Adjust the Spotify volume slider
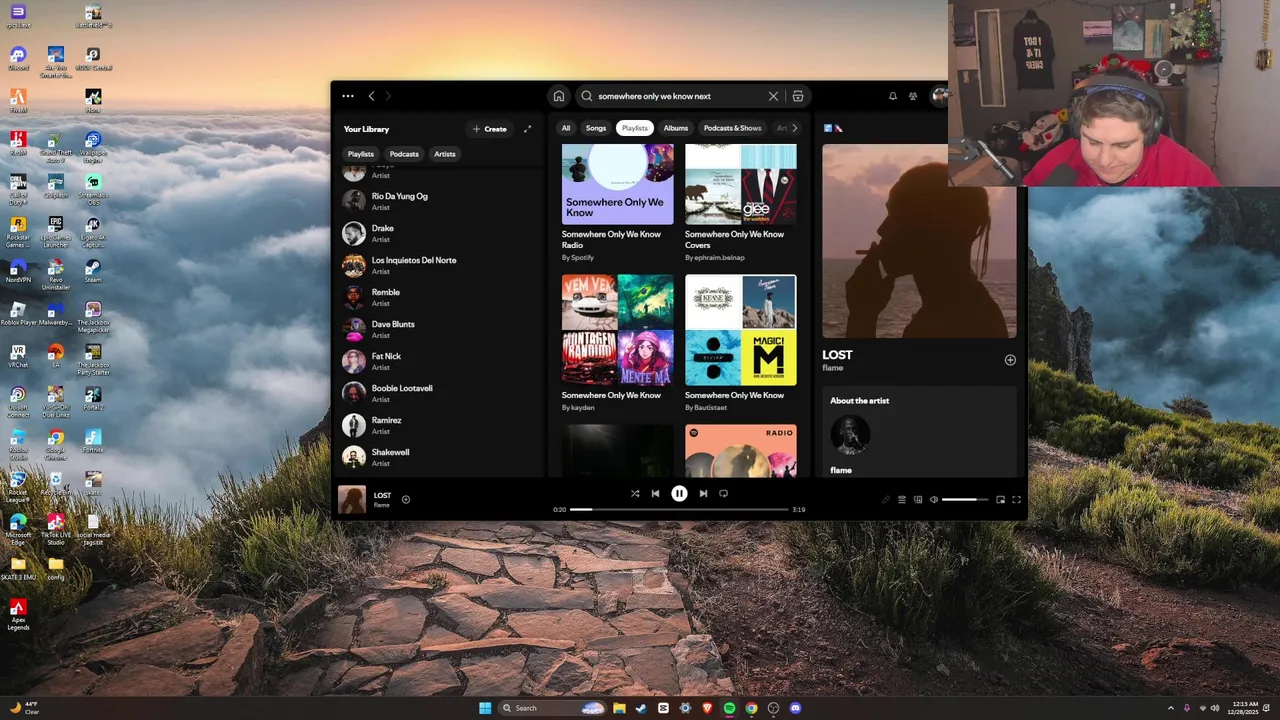This screenshot has width=1280, height=720. 964,499
